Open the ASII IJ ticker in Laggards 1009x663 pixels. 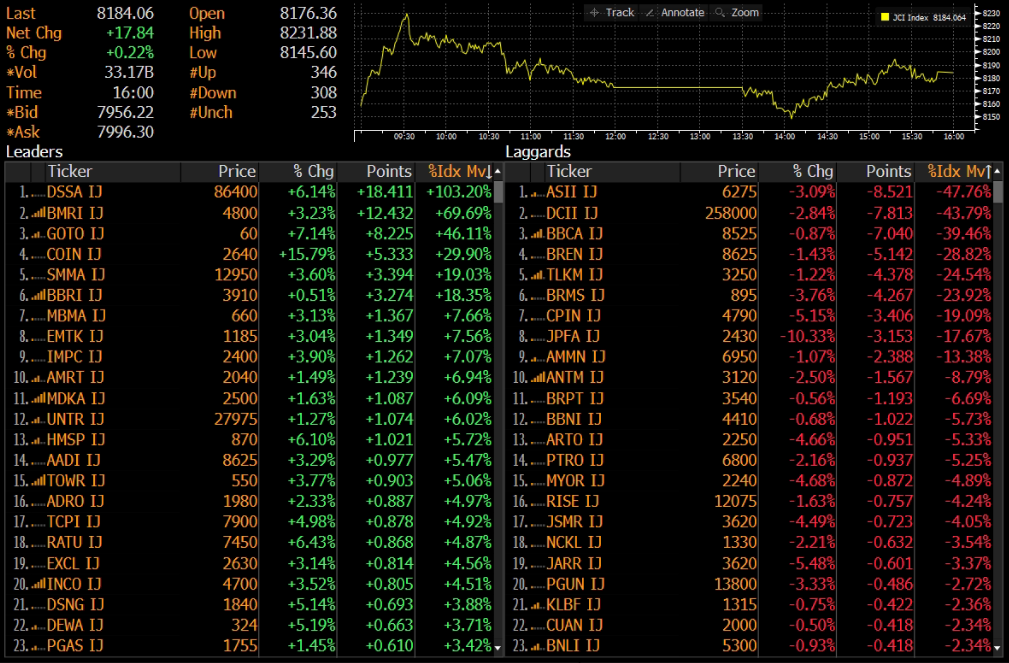click(x=571, y=192)
